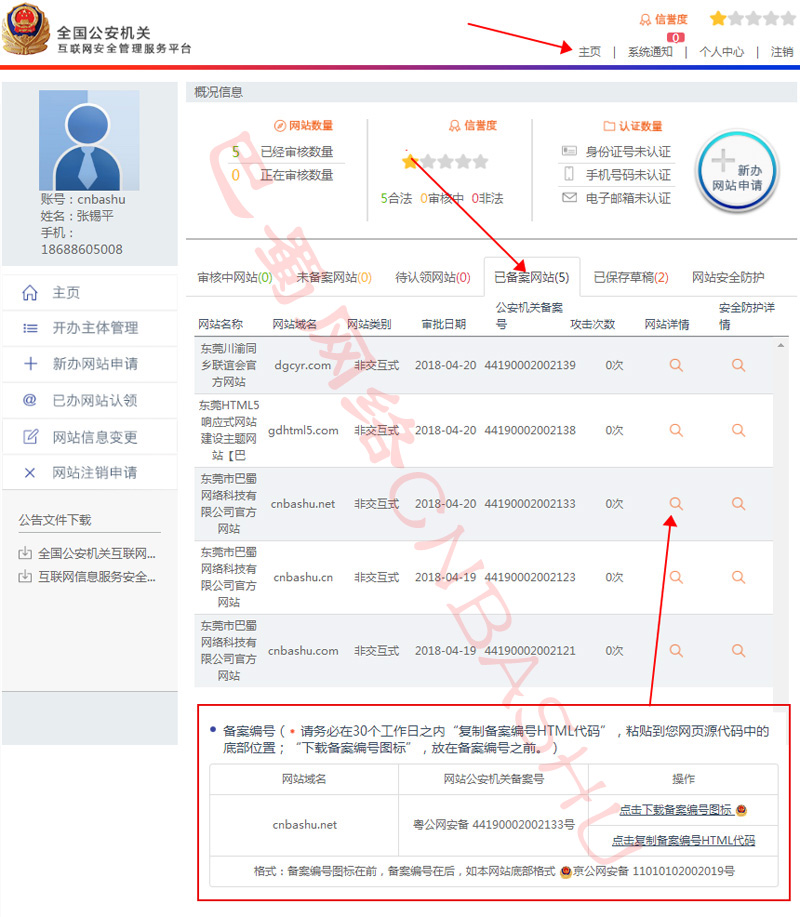This screenshot has height=917, width=800.
Task: Click website details magnifier for cnbashu.cn
Action: click(x=676, y=577)
